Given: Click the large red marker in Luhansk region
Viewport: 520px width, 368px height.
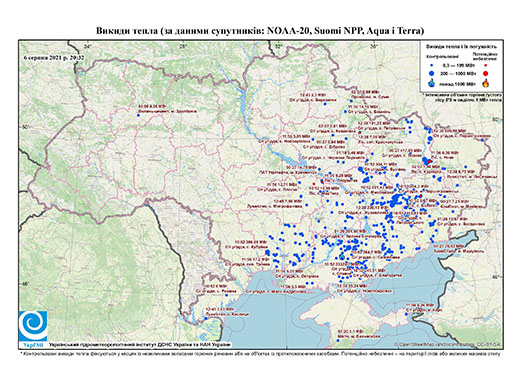Looking at the screenshot, I should (x=428, y=162).
